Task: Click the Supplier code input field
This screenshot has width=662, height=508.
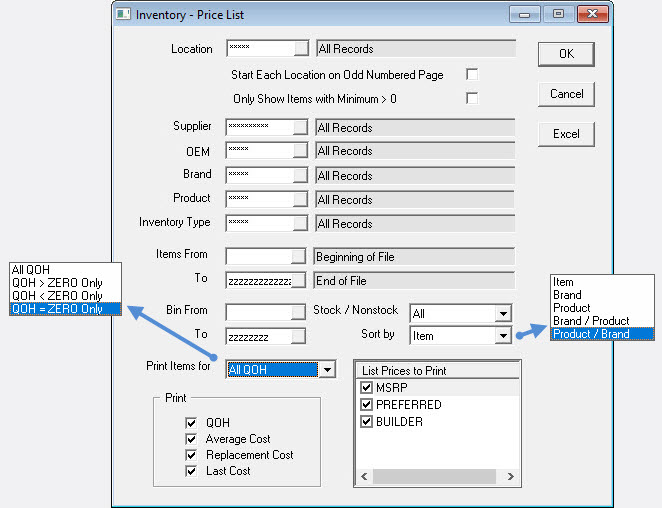Action: 260,127
